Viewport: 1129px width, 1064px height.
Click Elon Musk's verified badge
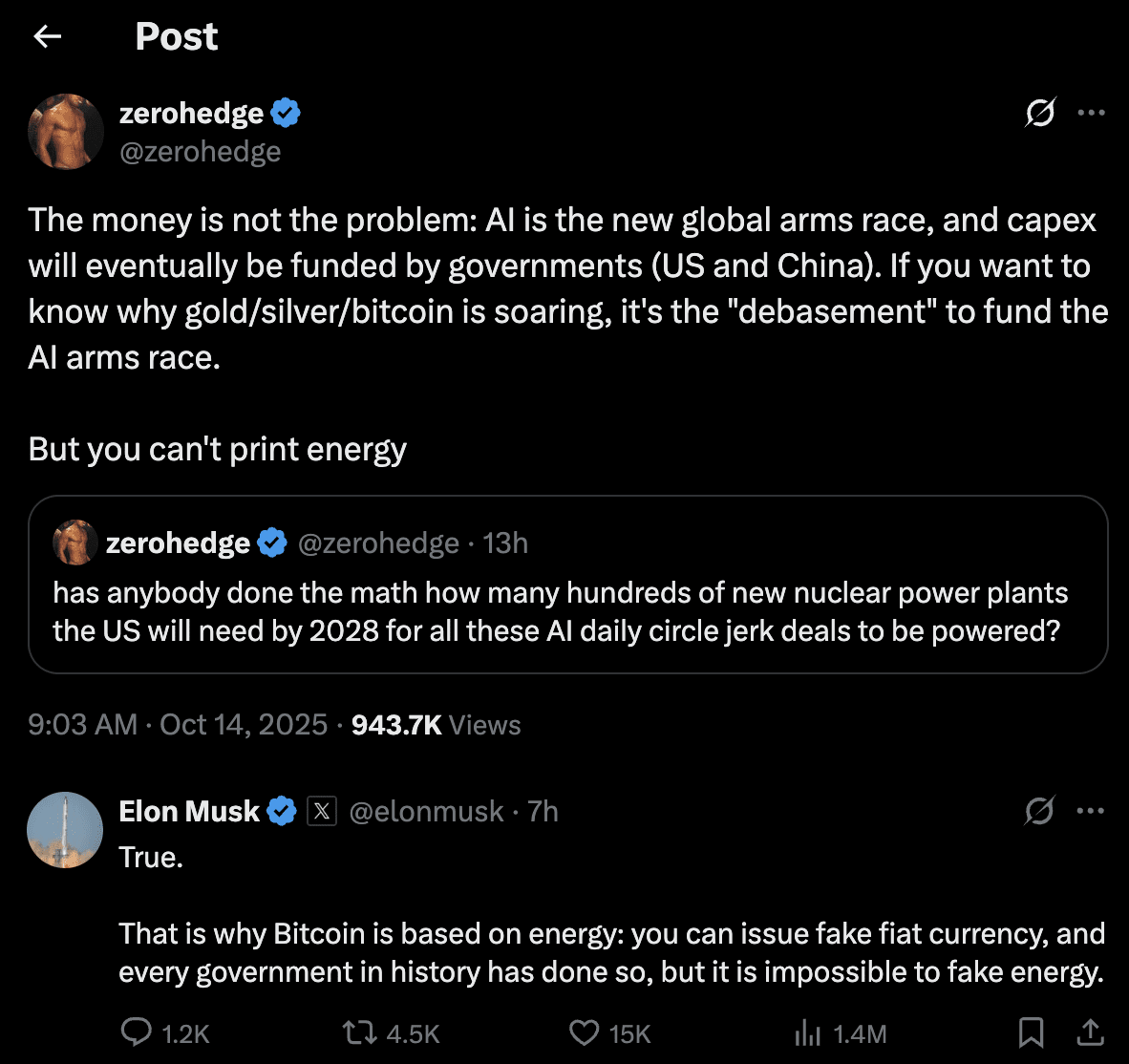pos(282,811)
